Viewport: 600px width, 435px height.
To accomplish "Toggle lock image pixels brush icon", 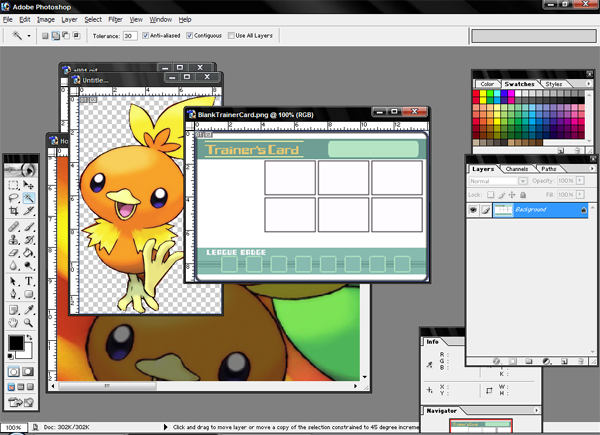I will [502, 195].
